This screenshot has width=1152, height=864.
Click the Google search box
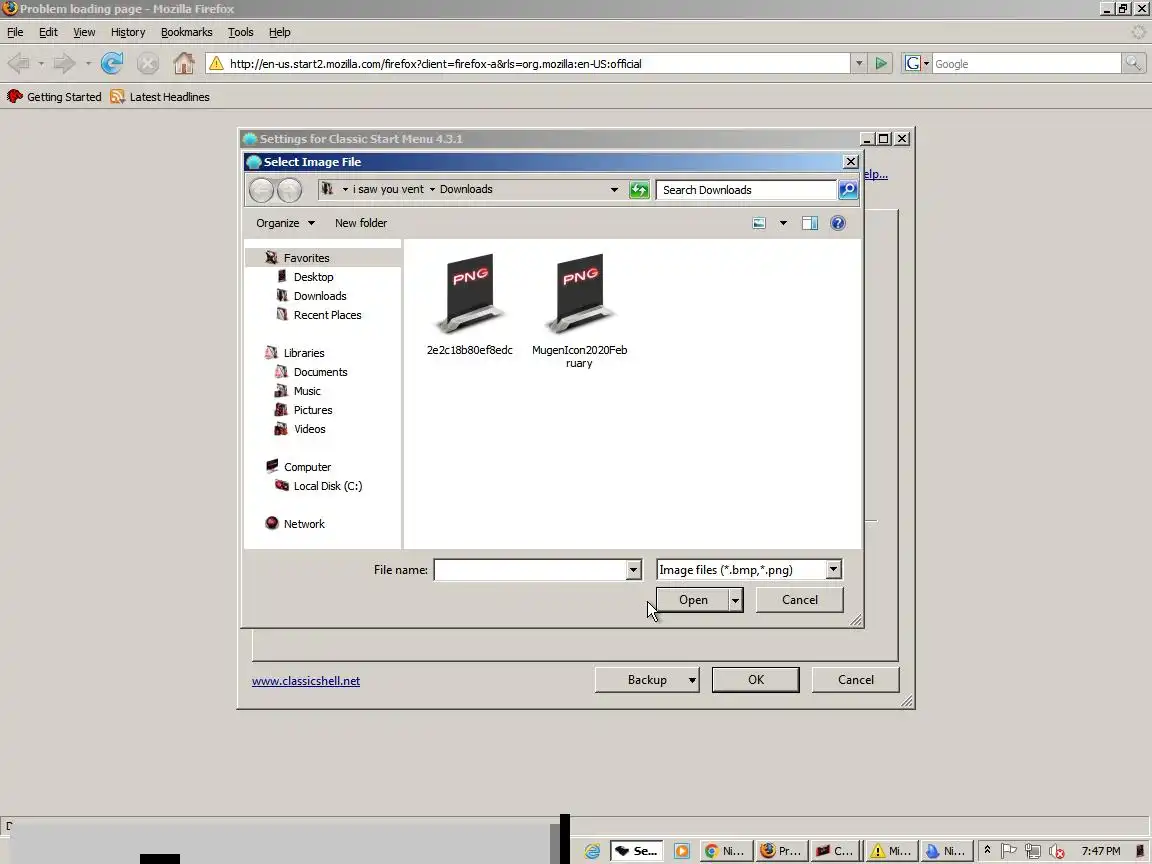point(1026,64)
